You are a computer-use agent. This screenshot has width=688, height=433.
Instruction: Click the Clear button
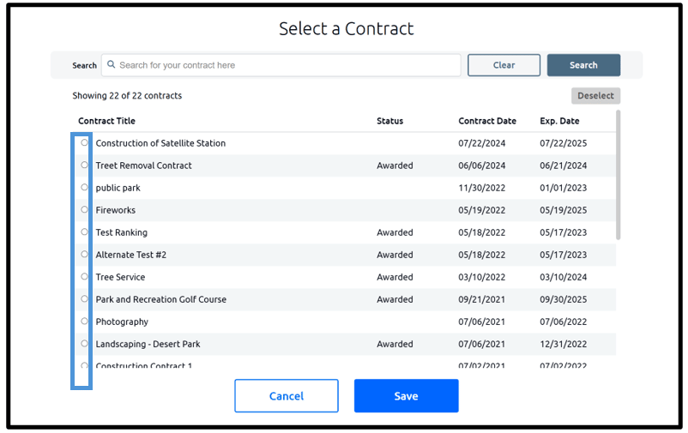pos(504,65)
